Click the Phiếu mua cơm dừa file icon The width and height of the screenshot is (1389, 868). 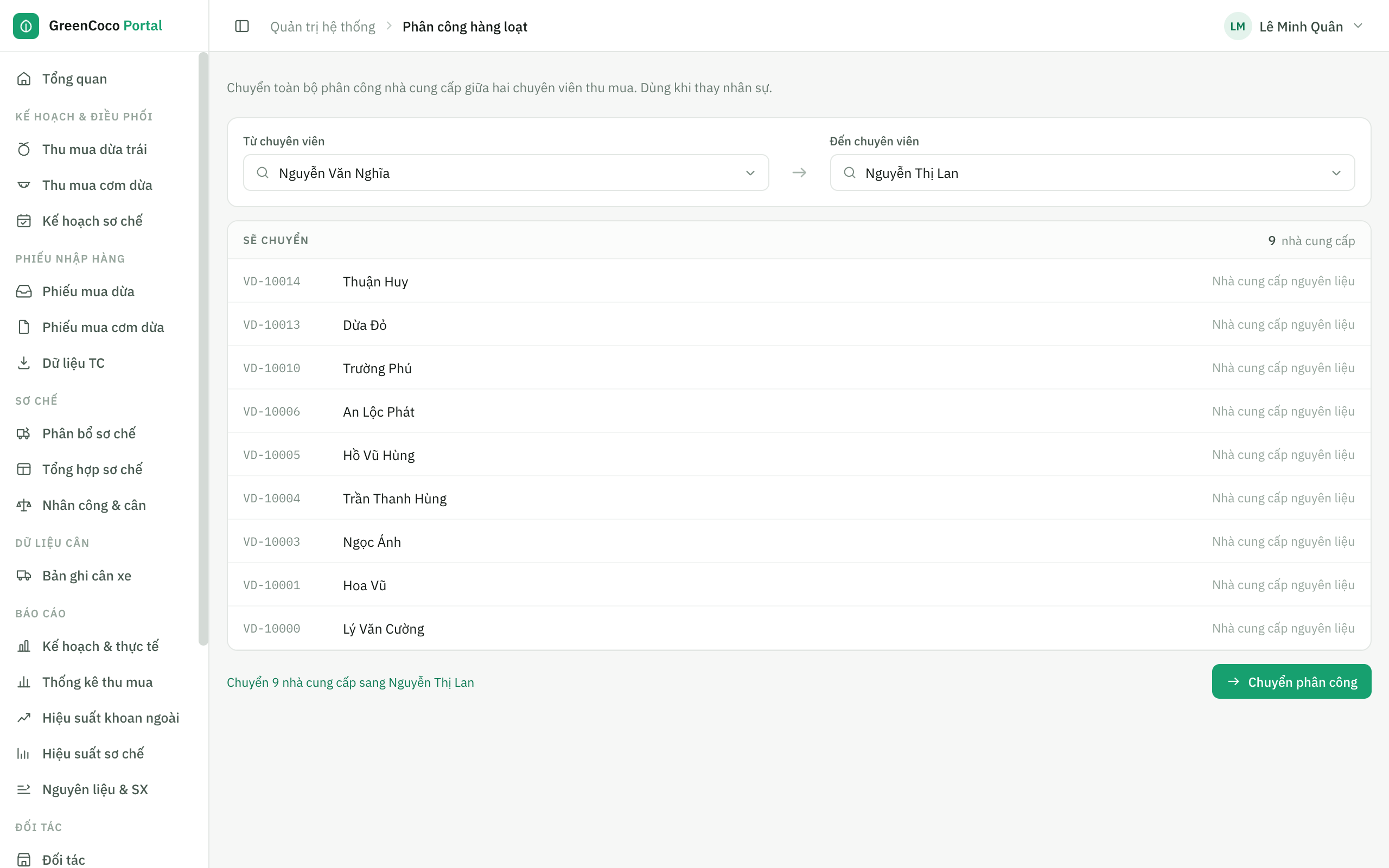23,327
